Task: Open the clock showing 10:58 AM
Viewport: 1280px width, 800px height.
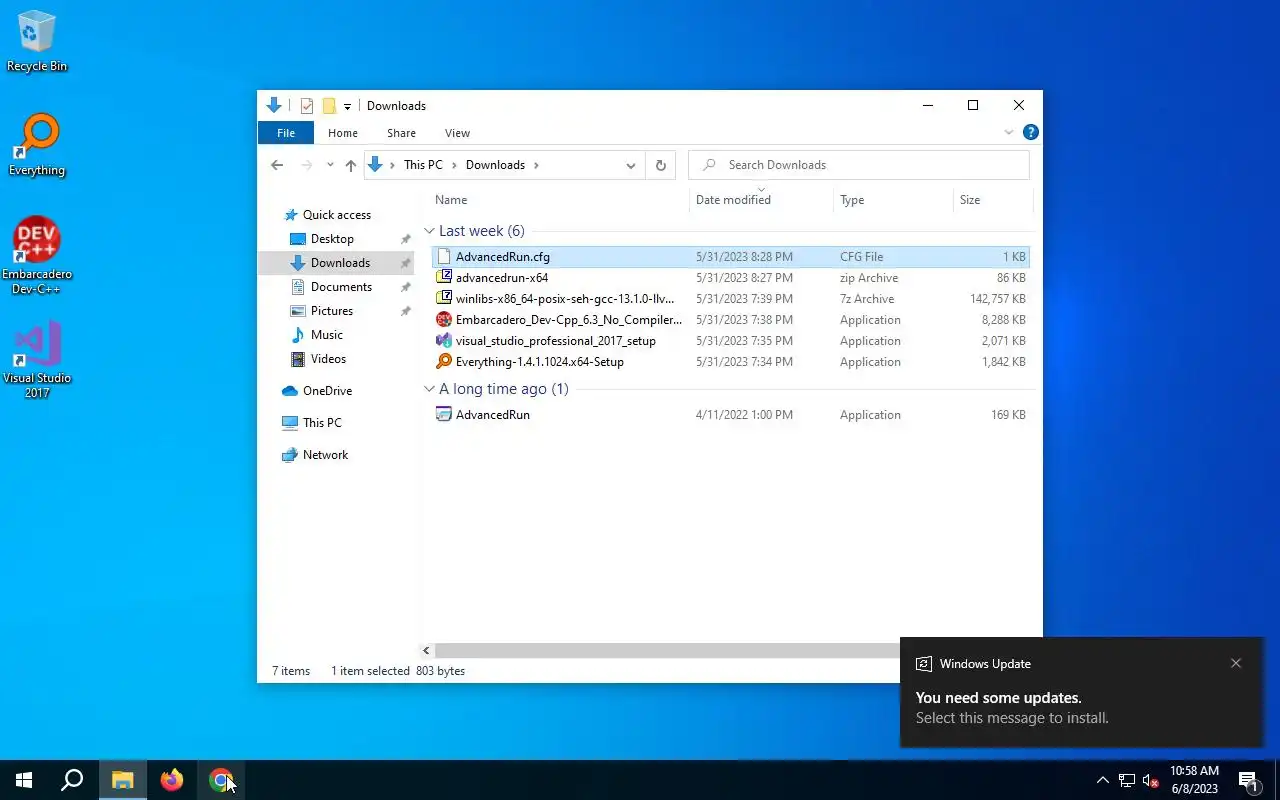Action: point(1194,780)
